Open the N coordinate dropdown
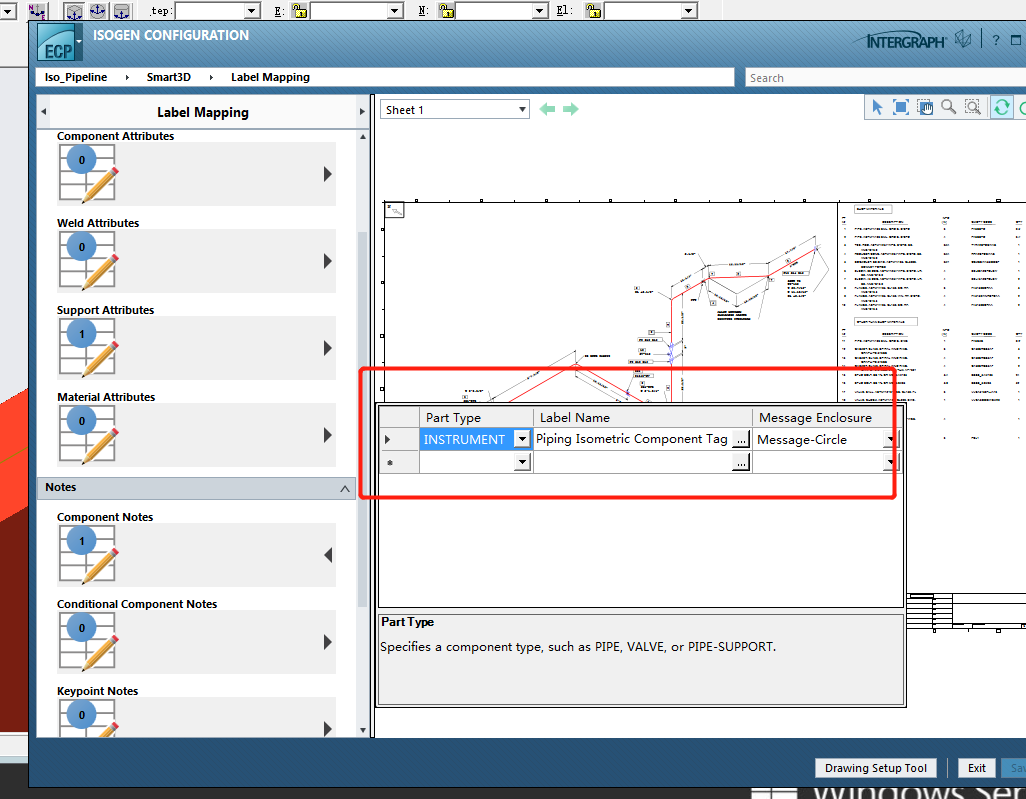Viewport: 1026px width, 799px height. point(540,10)
